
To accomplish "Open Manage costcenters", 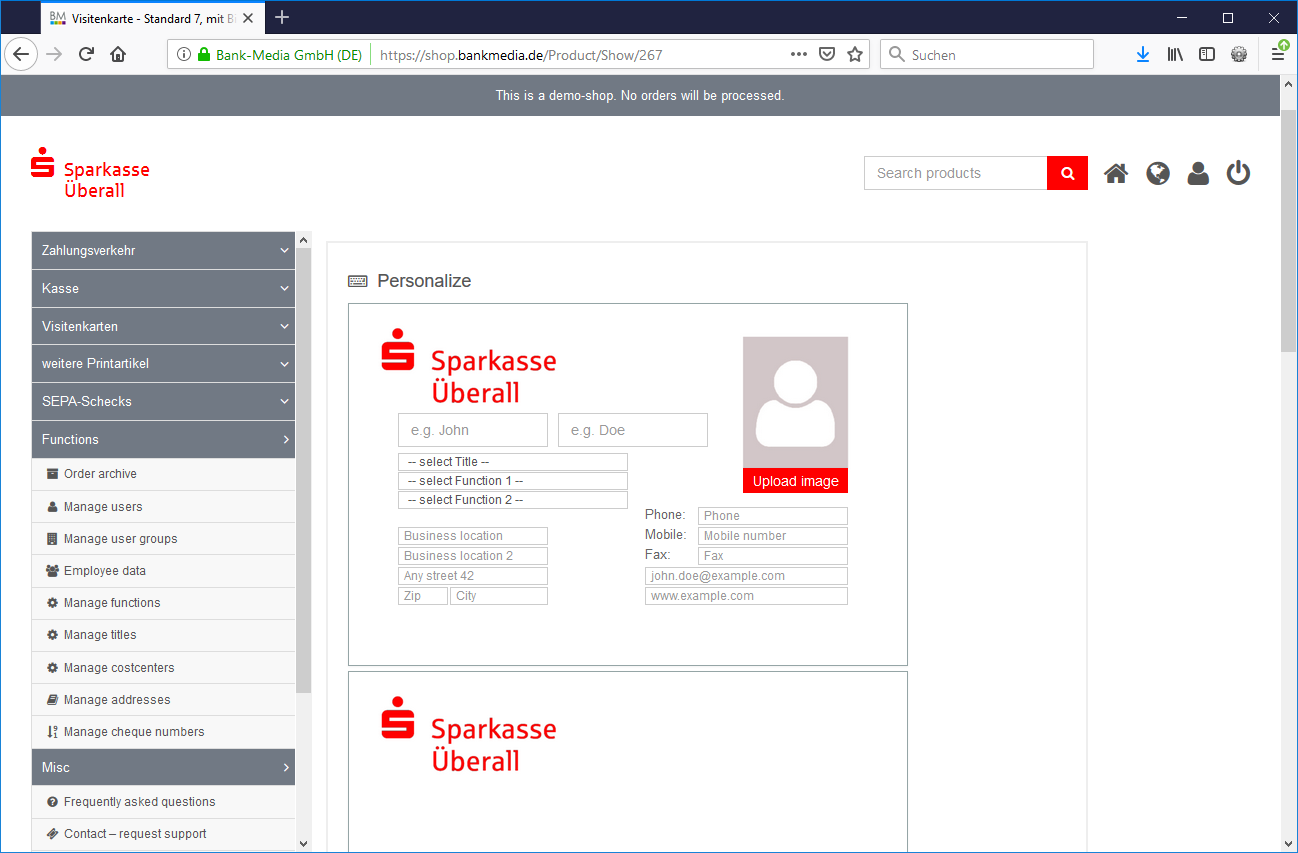I will tap(164, 668).
